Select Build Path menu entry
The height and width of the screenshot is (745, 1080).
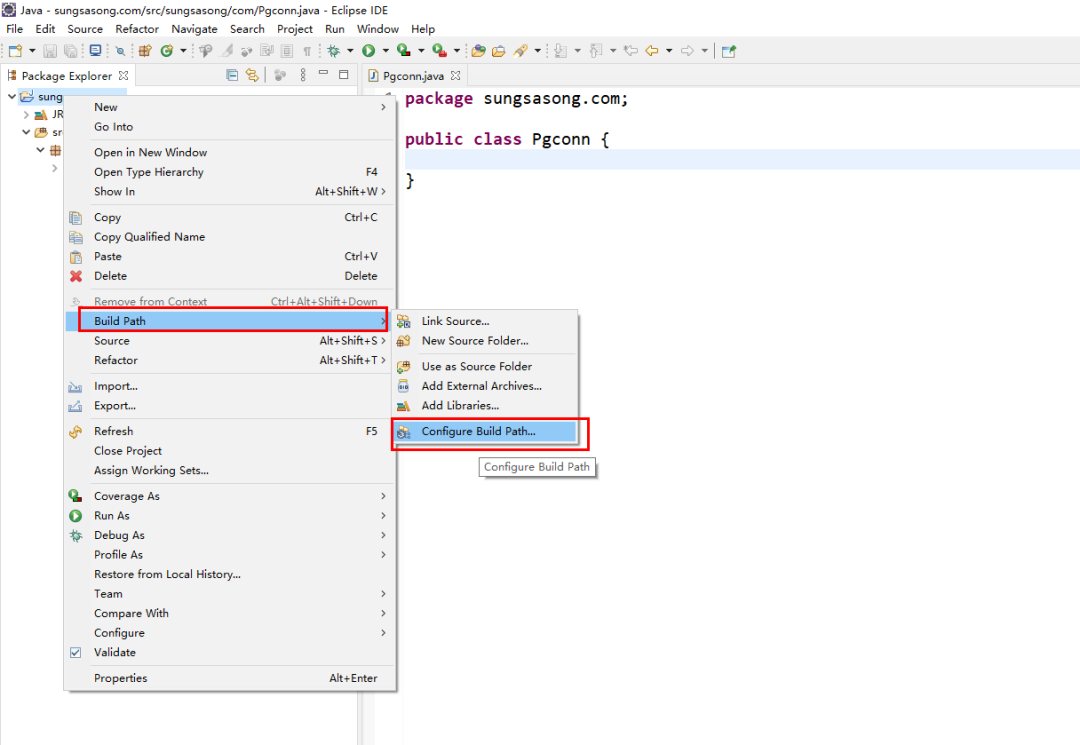(230, 321)
